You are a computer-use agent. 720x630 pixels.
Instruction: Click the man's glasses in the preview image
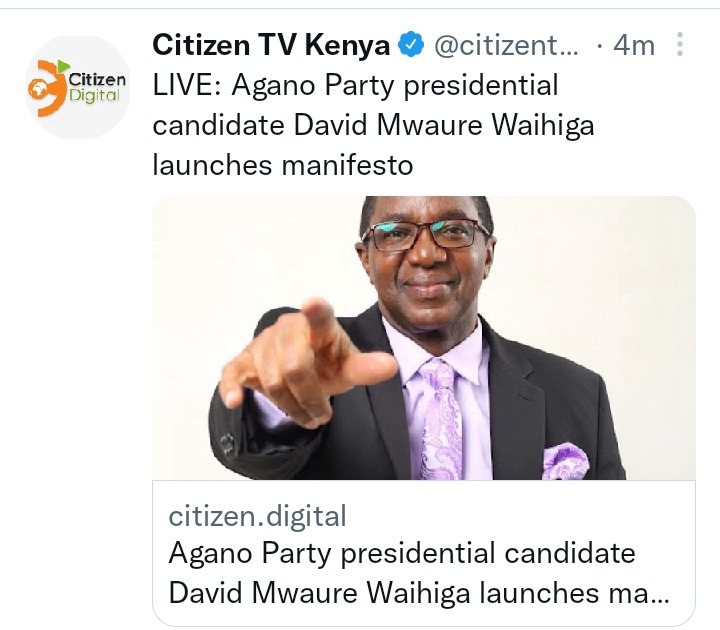[427, 235]
